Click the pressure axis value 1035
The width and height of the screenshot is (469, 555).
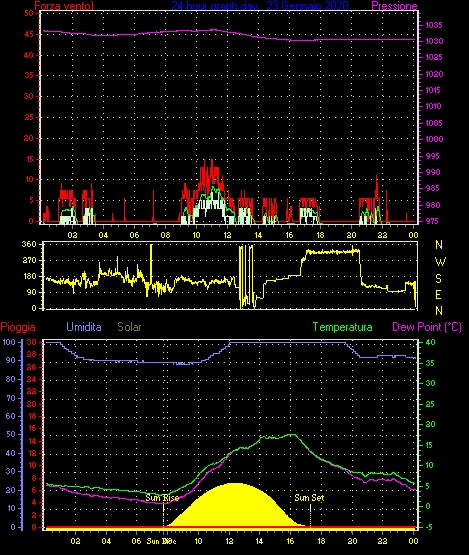pyautogui.click(x=434, y=25)
